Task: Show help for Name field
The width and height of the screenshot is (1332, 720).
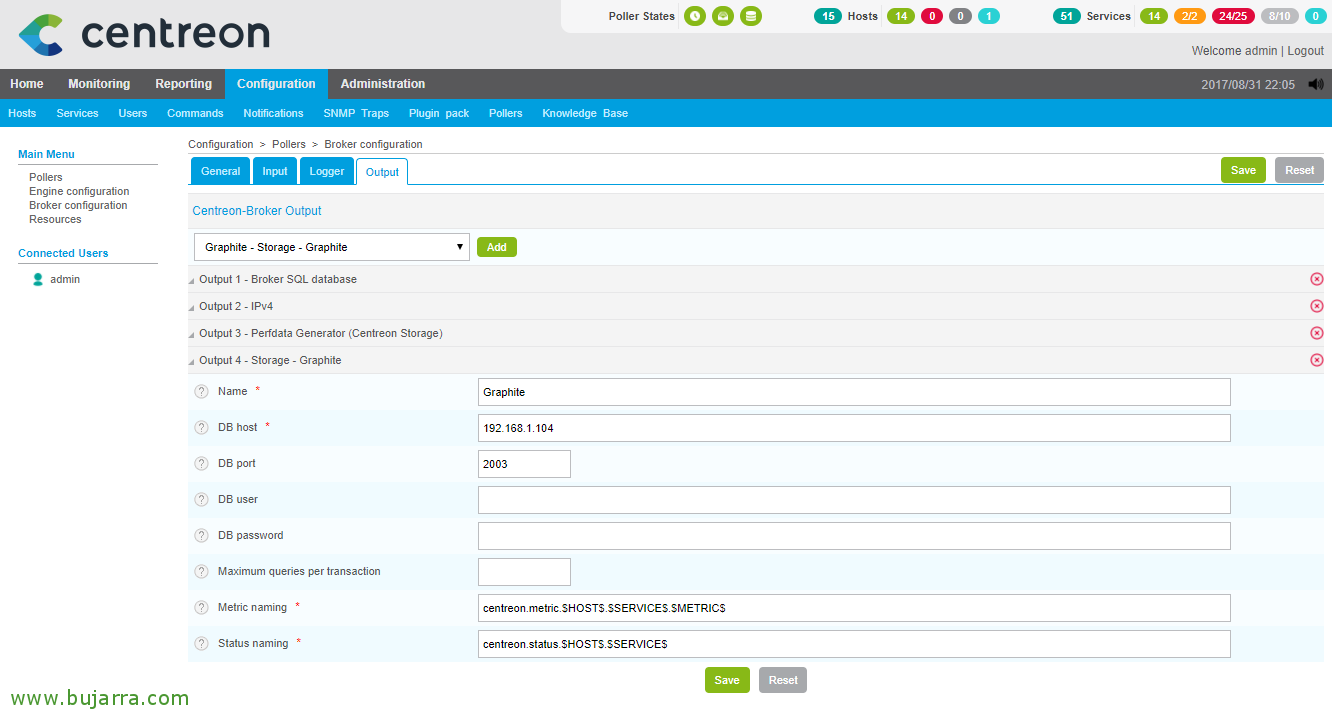Action: (201, 392)
